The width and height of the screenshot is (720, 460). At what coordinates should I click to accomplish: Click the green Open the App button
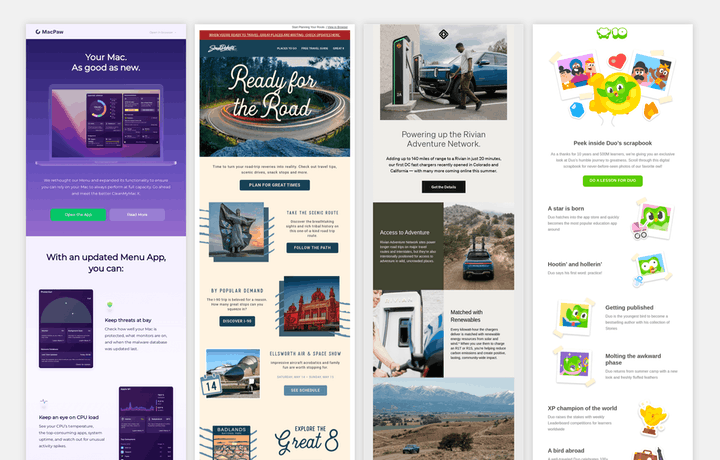[78, 214]
